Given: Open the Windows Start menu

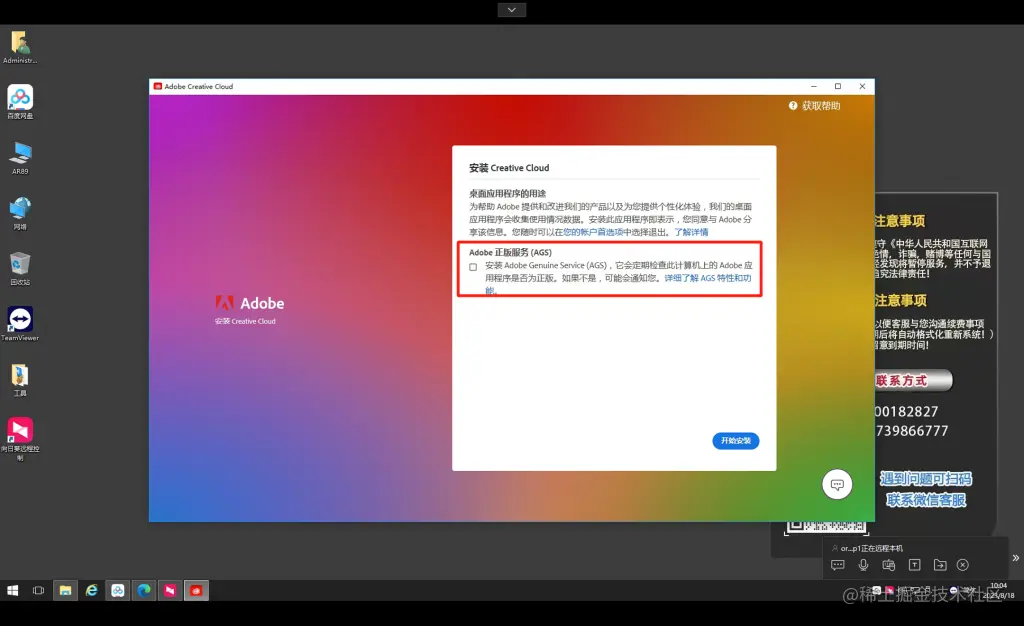Looking at the screenshot, I should point(11,590).
